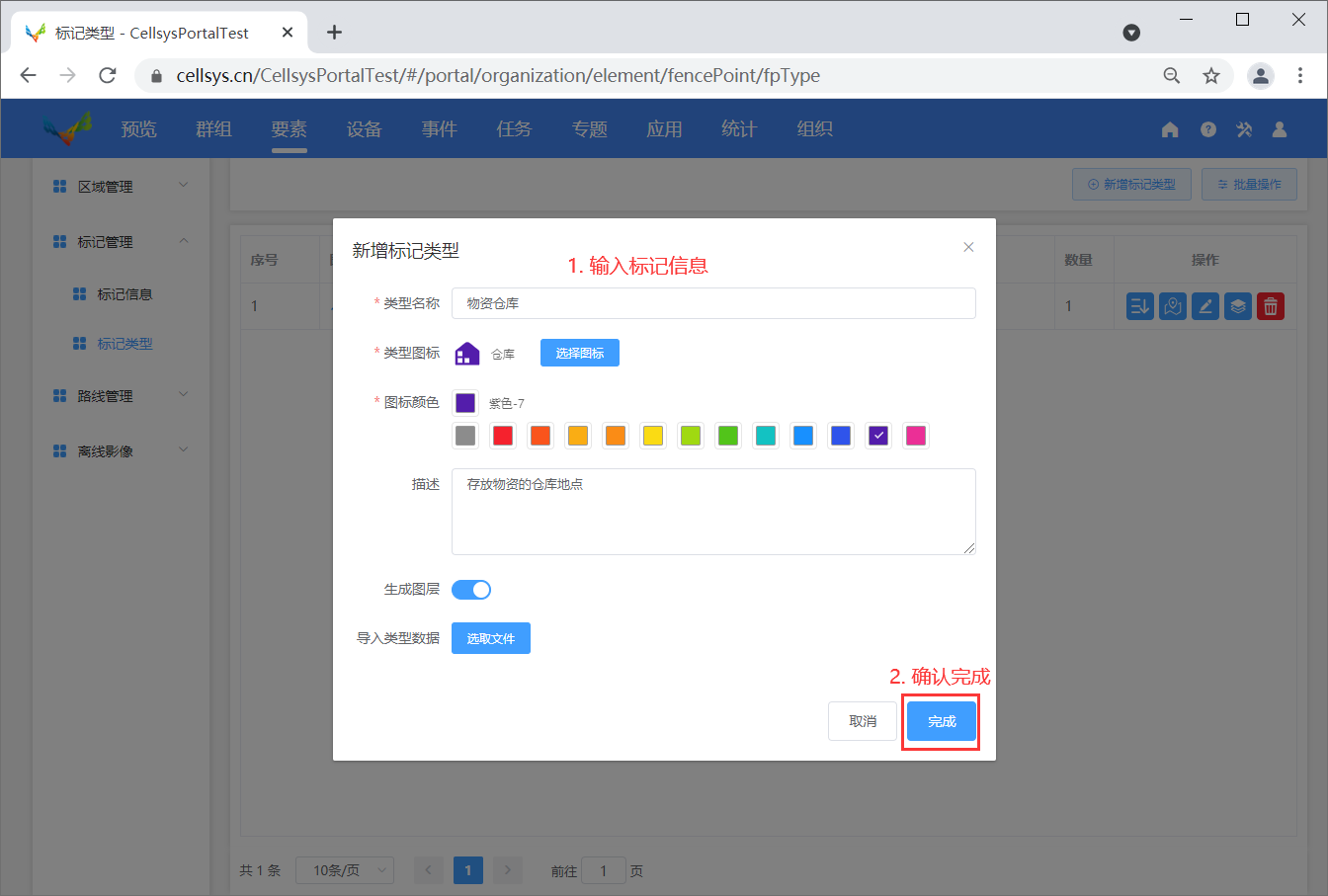Click into the 描述 text area
This screenshot has height=896, width=1328.
pos(713,512)
